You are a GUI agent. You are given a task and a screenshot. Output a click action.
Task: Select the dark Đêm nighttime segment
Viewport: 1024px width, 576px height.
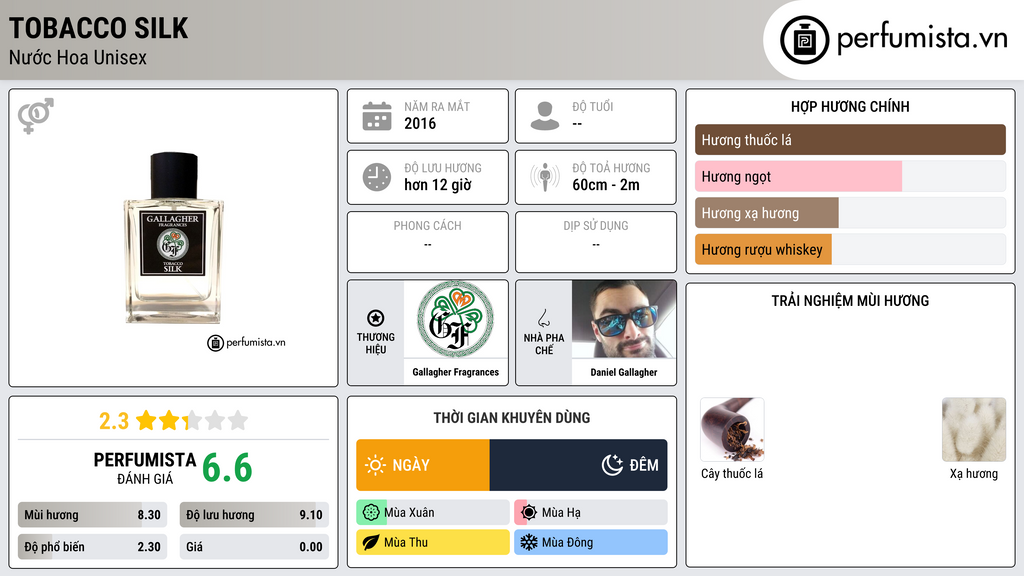click(579, 465)
